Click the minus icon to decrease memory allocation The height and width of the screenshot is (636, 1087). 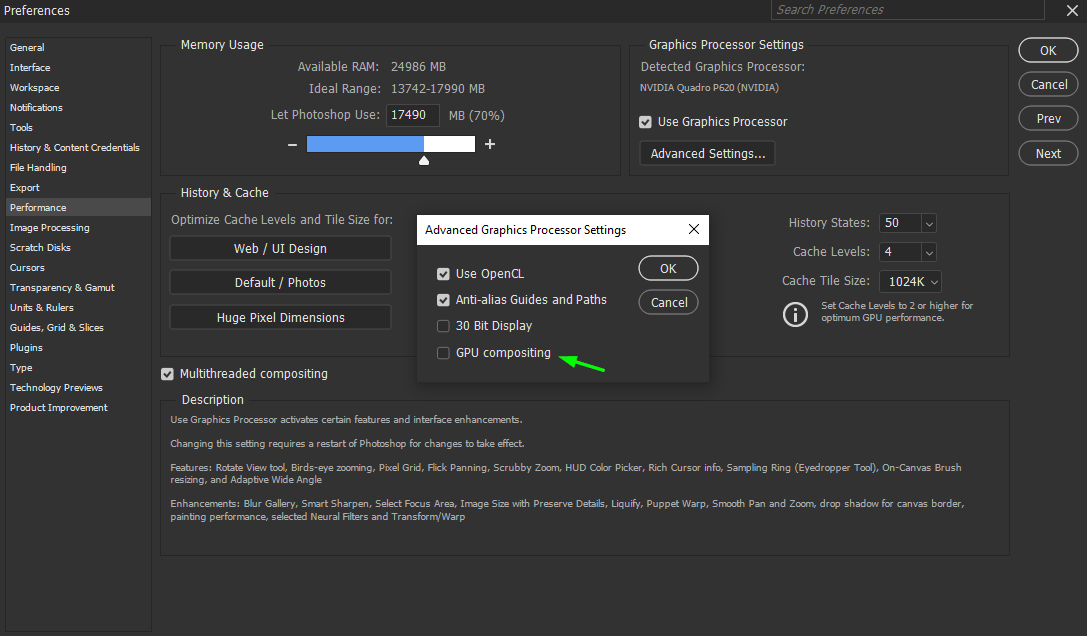point(291,144)
